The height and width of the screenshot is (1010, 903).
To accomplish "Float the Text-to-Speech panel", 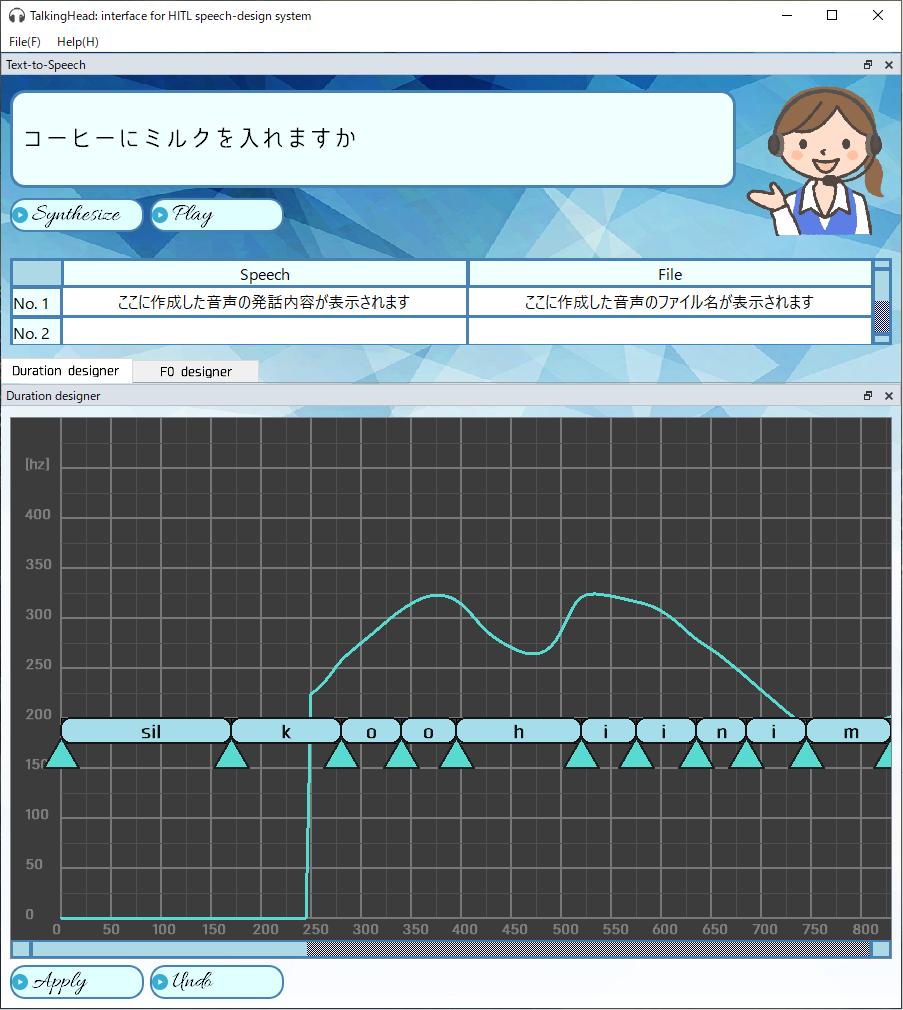I will [868, 64].
